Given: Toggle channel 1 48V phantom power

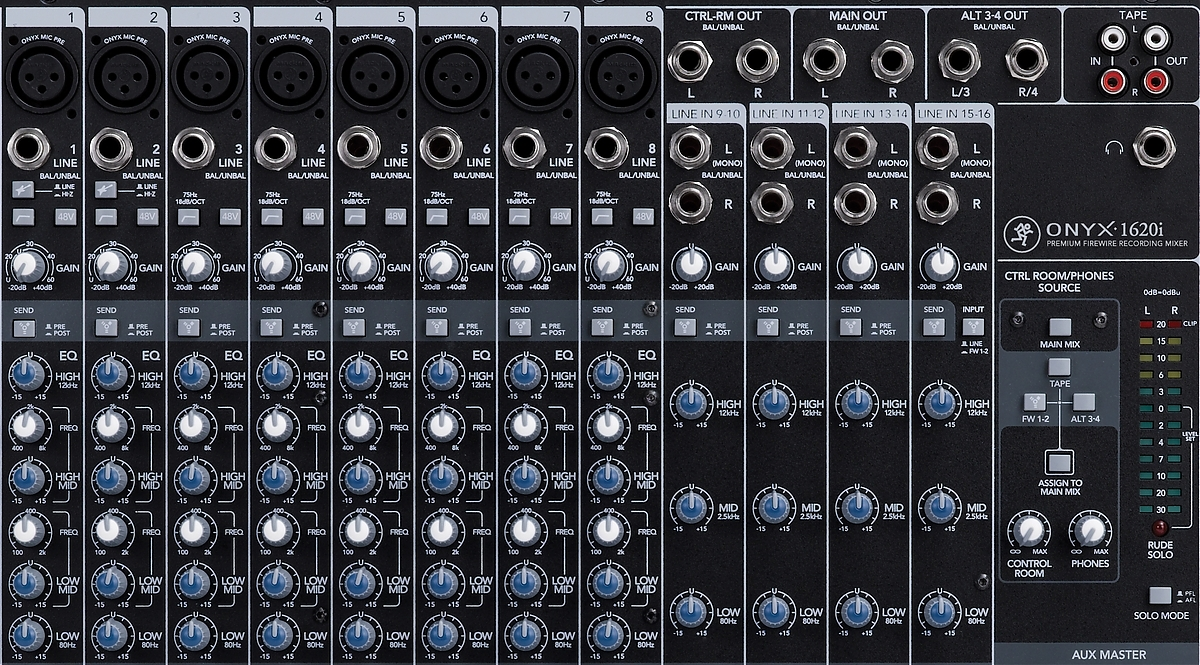Looking at the screenshot, I should point(65,216).
